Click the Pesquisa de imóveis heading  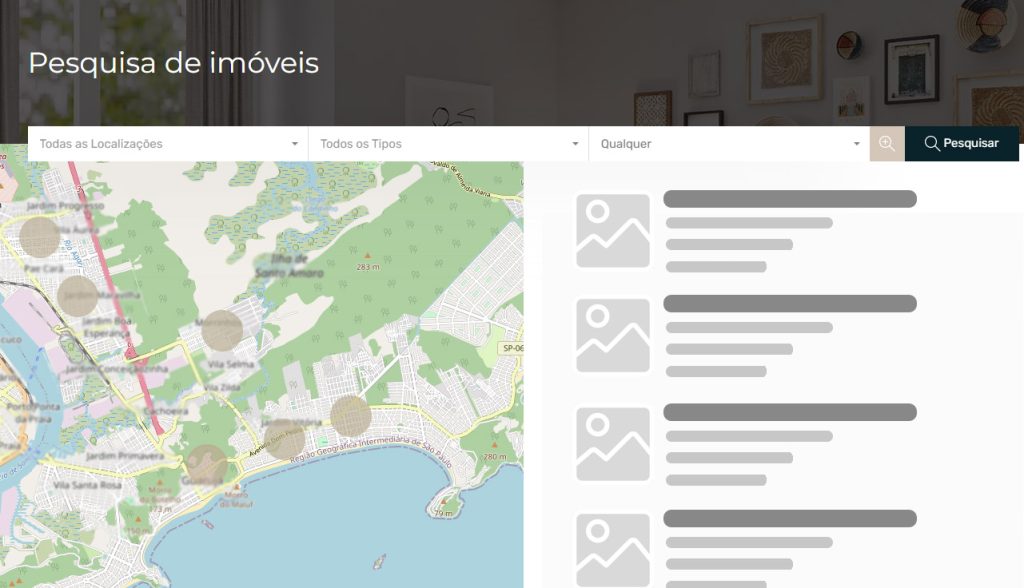click(x=173, y=63)
